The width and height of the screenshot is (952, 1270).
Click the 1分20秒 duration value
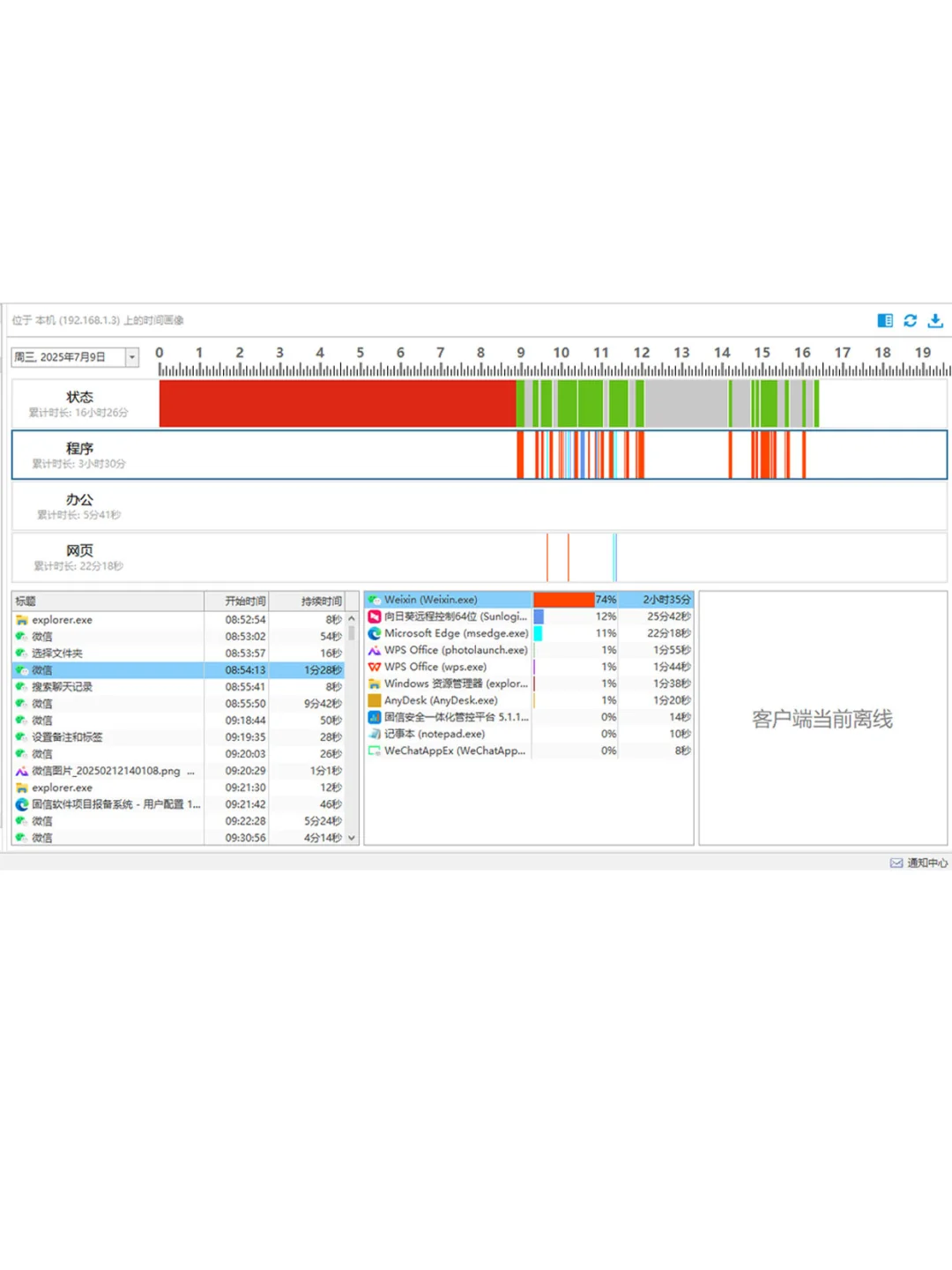pyautogui.click(x=672, y=700)
